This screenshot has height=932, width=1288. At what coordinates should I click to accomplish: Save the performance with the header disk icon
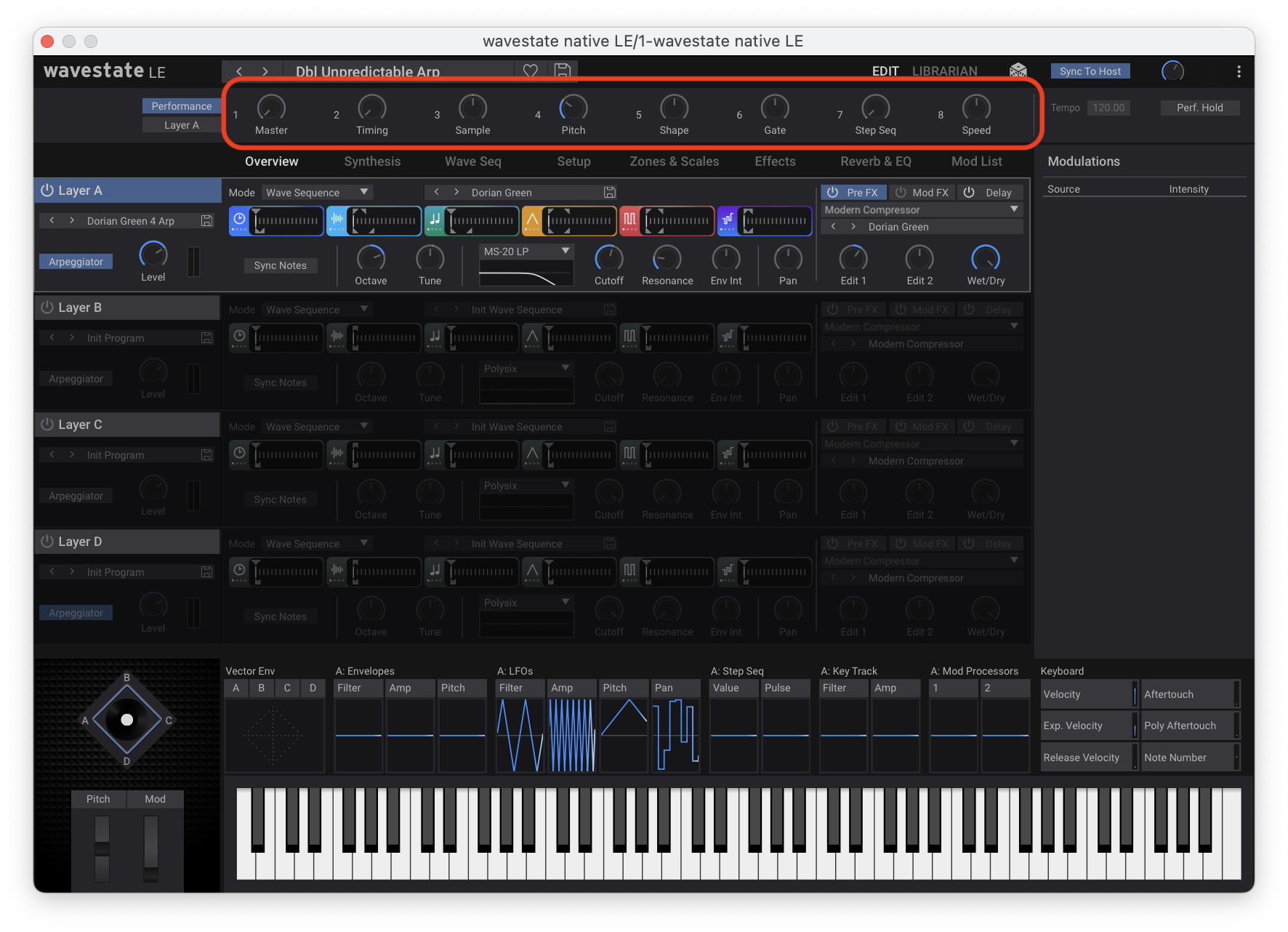(x=563, y=71)
